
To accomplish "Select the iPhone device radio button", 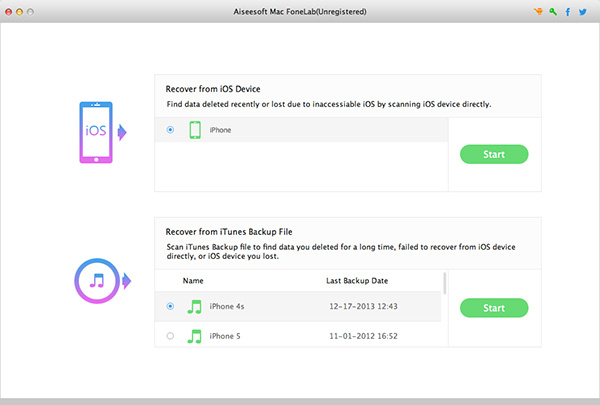I will pyautogui.click(x=170, y=130).
